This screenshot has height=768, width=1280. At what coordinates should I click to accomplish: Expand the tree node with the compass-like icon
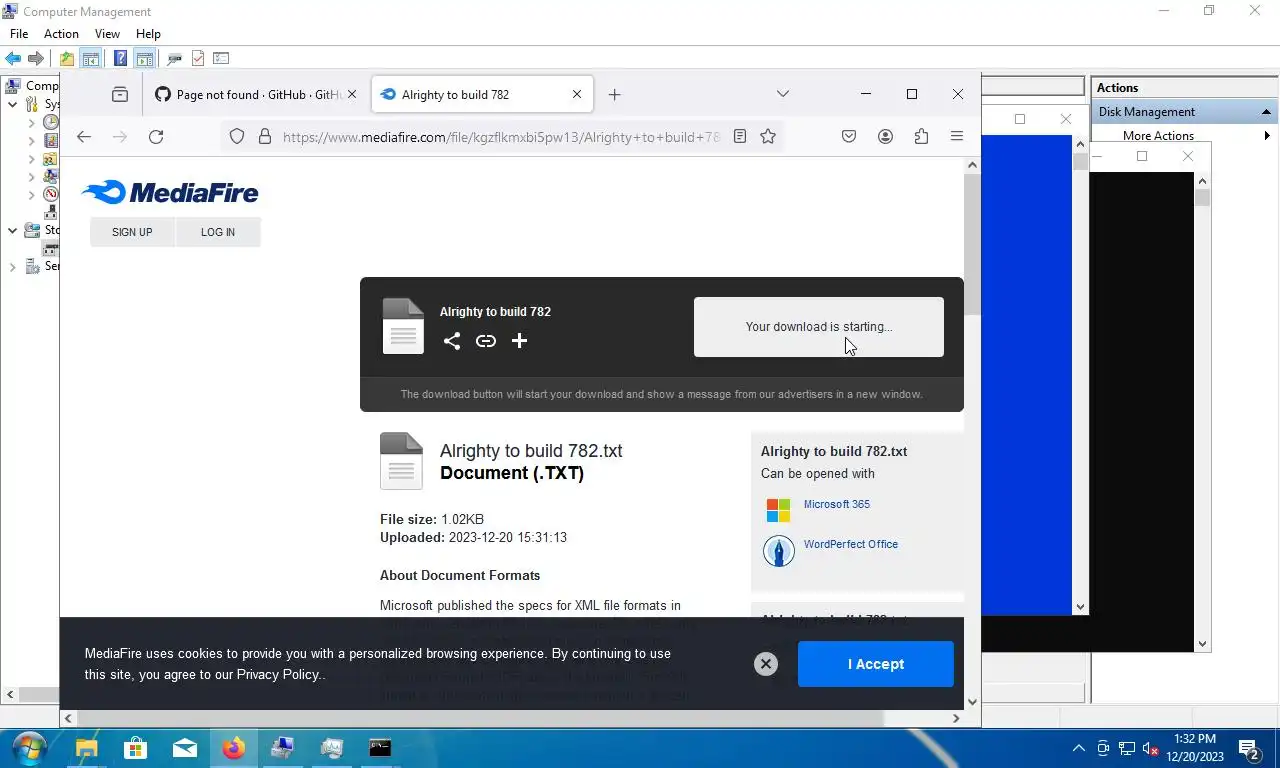pos(31,194)
